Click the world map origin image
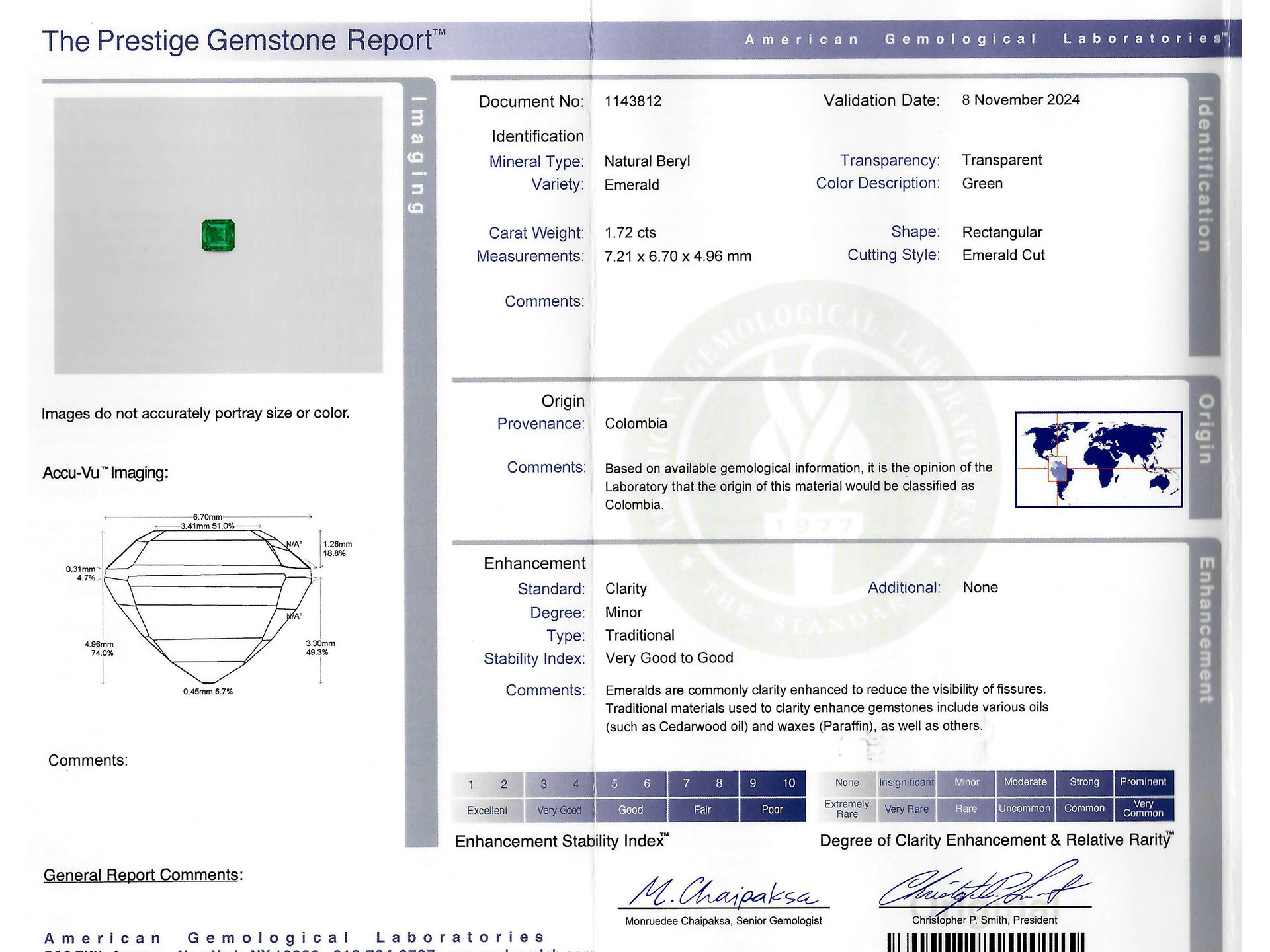Image resolution: width=1270 pixels, height=952 pixels. (1099, 459)
